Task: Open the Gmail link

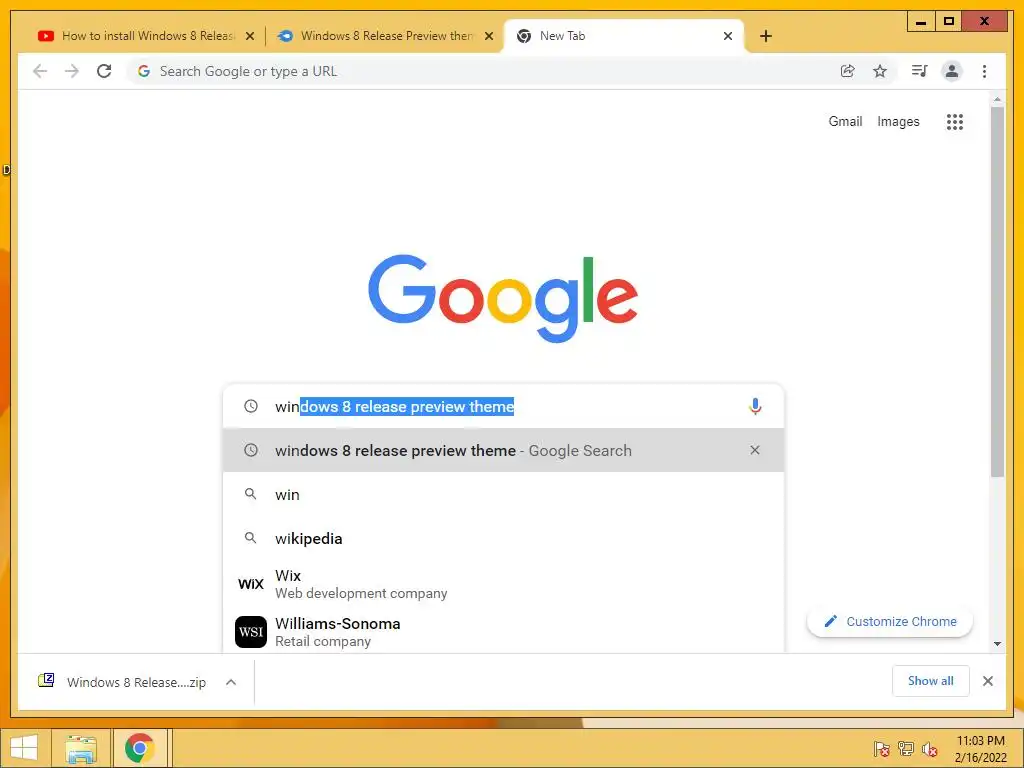Action: pos(845,121)
